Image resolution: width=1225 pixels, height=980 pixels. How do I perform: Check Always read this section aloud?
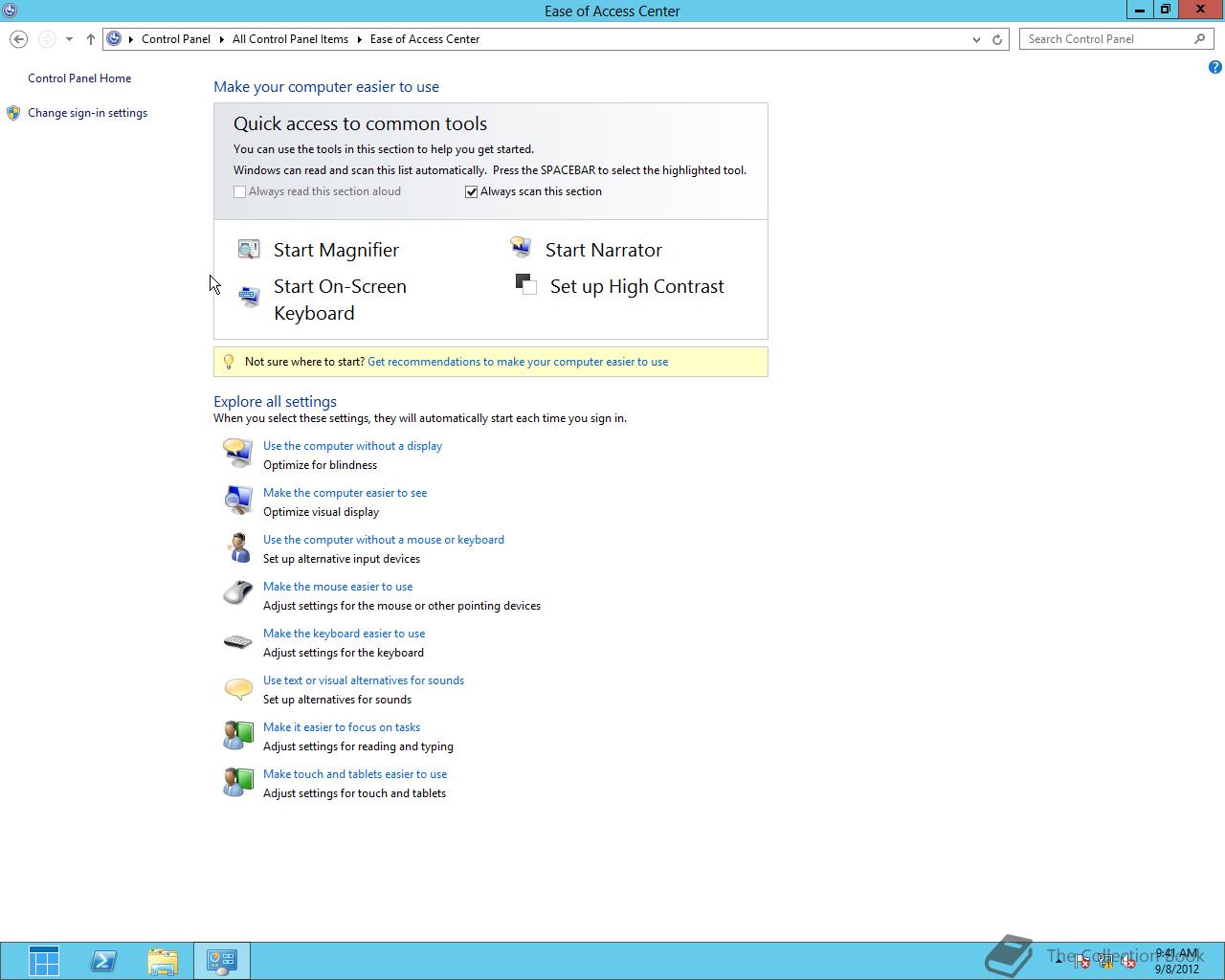coord(239,191)
